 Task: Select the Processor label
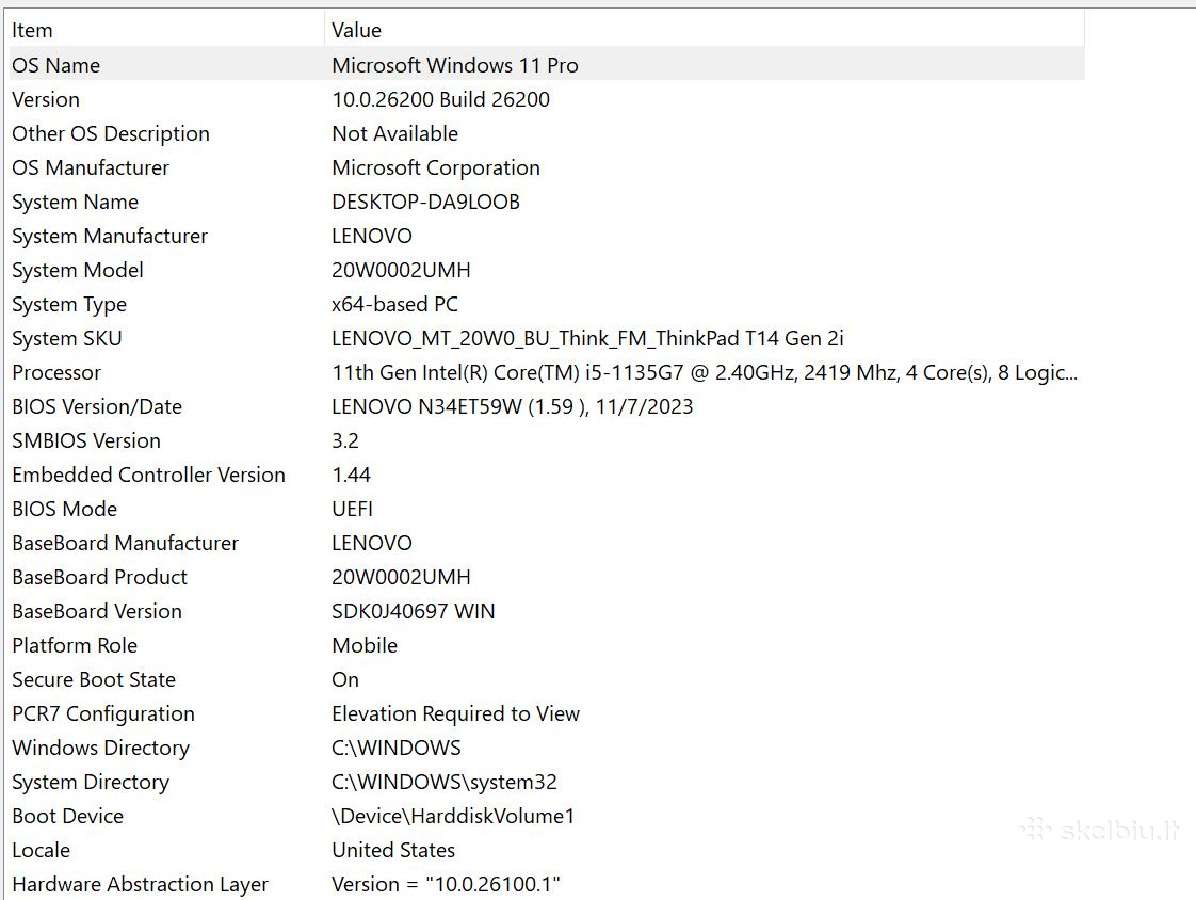[x=56, y=373]
